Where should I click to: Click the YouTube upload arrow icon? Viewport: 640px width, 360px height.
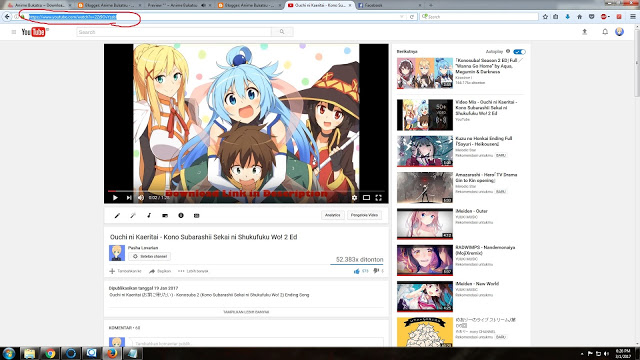click(x=584, y=32)
